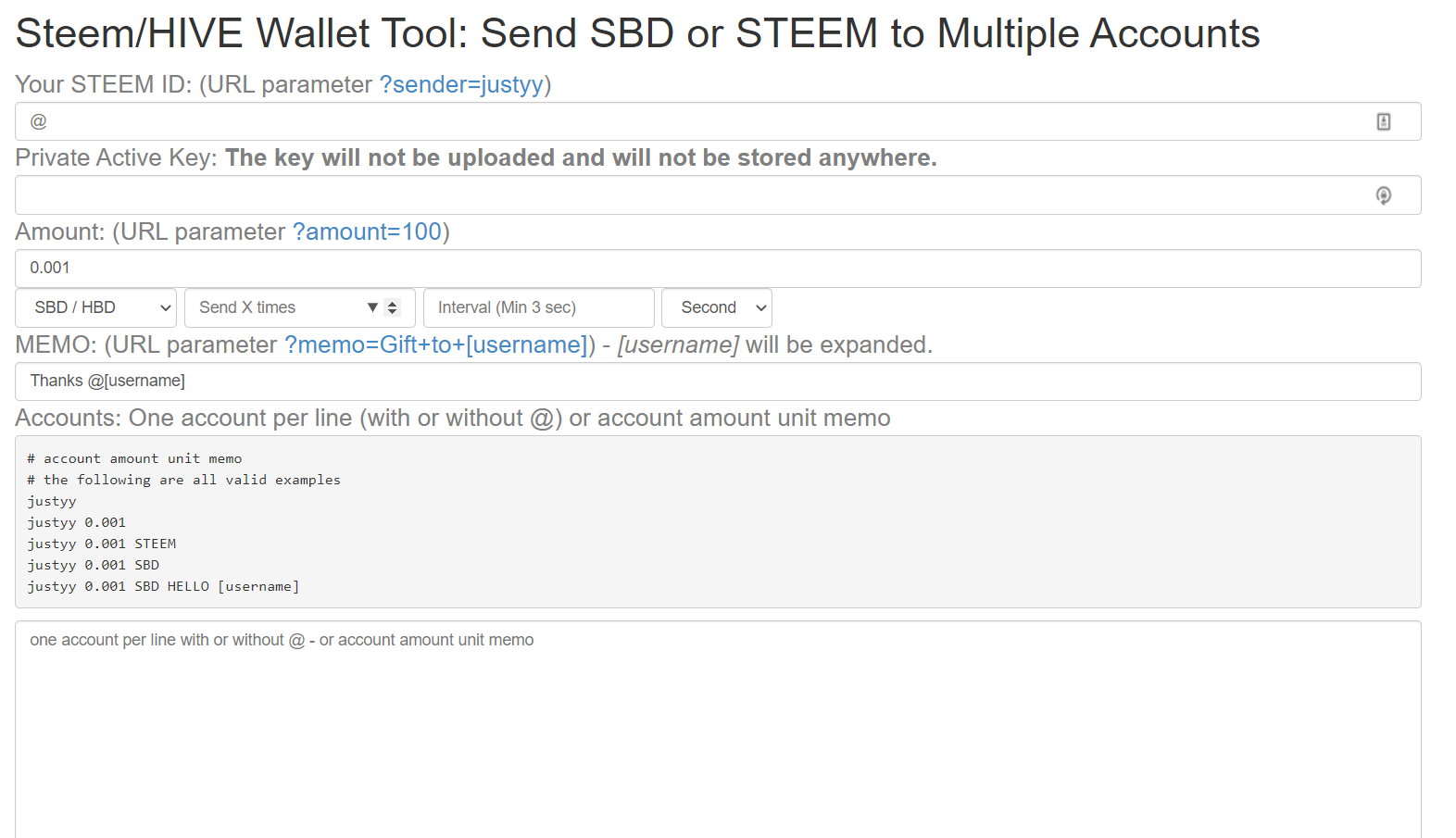The image size is (1456, 838).
Task: Open the Second time unit dropdown
Action: coord(716,307)
